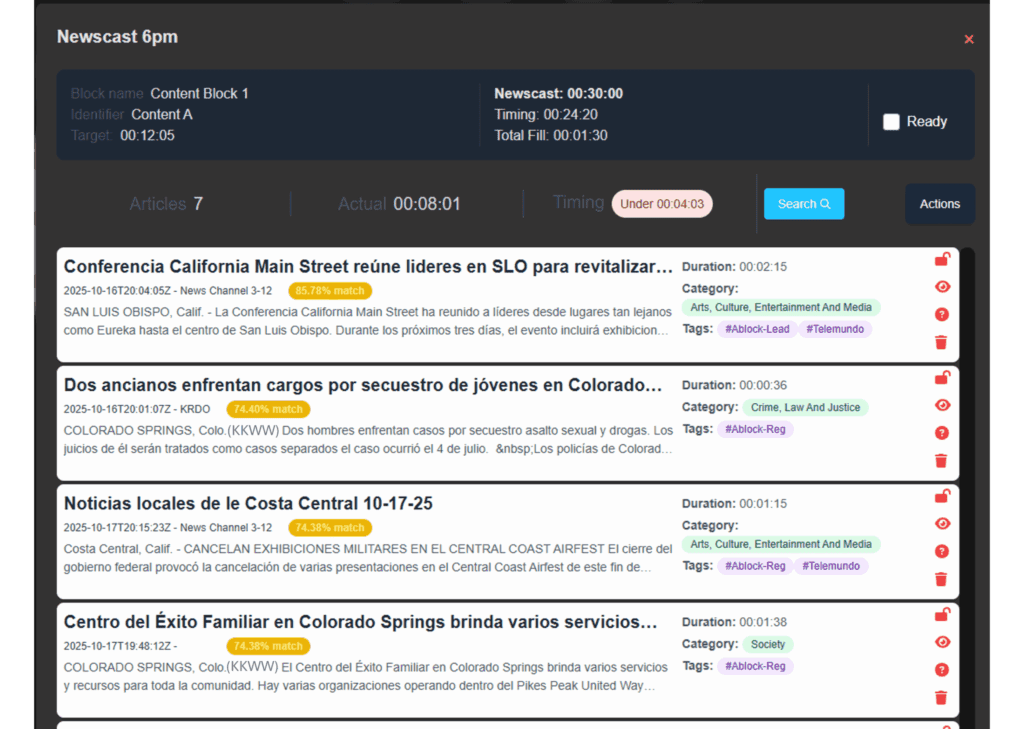
Task: Toggle eye visibility for Centro del Éxito article
Action: tap(941, 642)
